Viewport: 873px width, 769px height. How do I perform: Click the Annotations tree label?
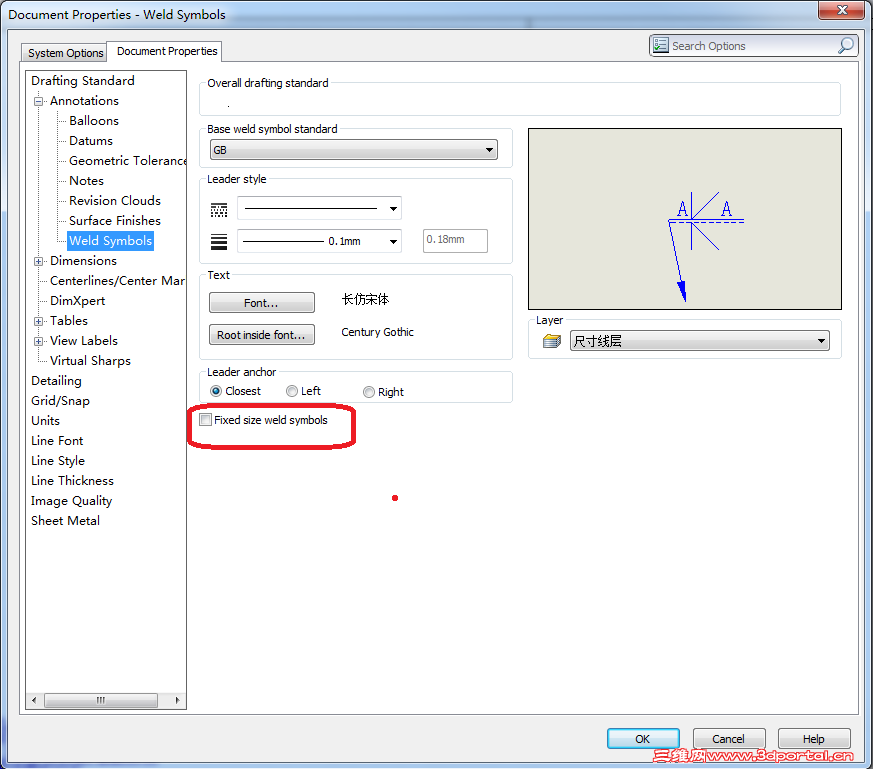point(84,101)
